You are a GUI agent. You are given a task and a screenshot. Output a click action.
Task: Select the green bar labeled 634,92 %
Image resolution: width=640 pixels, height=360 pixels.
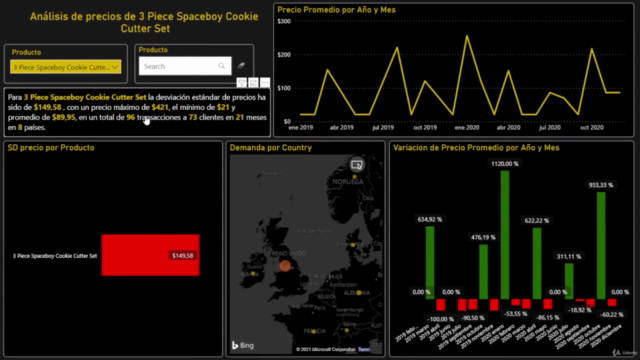click(430, 262)
